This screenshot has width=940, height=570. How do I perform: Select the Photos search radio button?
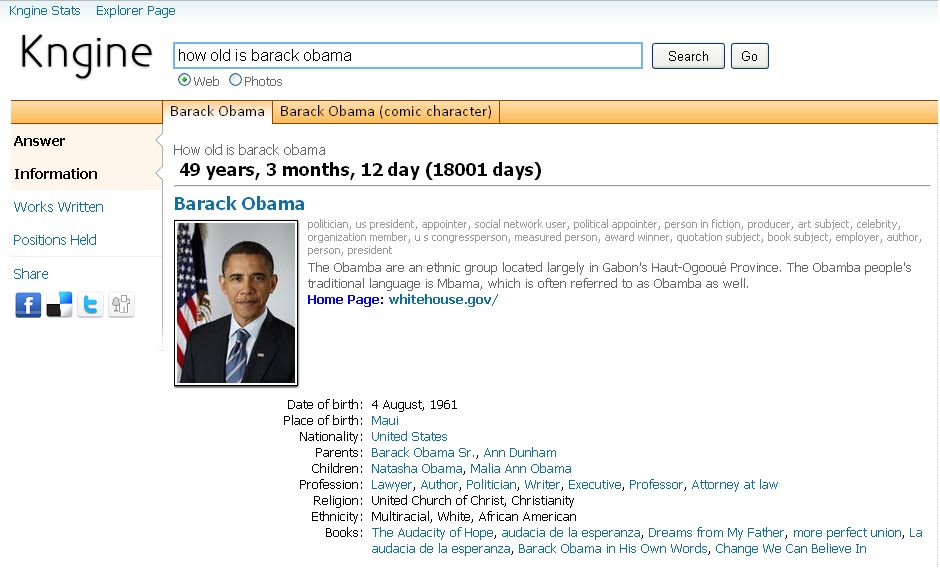tap(236, 80)
